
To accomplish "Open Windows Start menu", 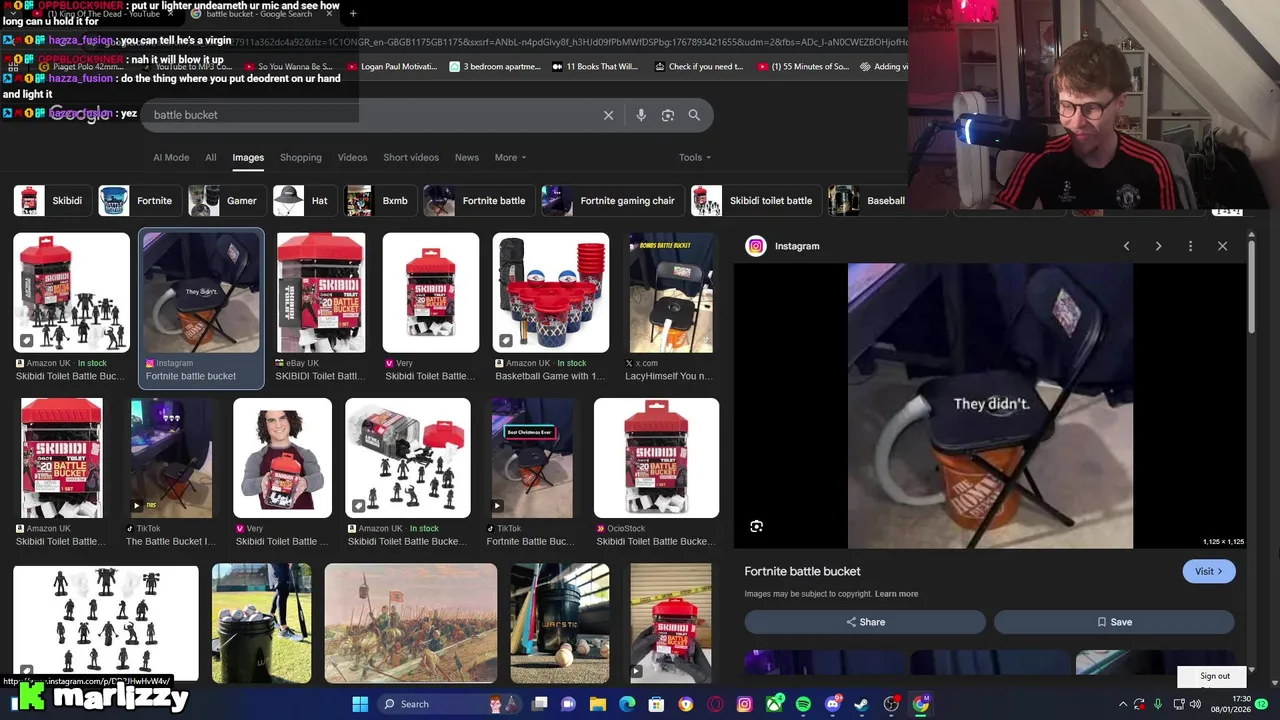I will click(360, 704).
